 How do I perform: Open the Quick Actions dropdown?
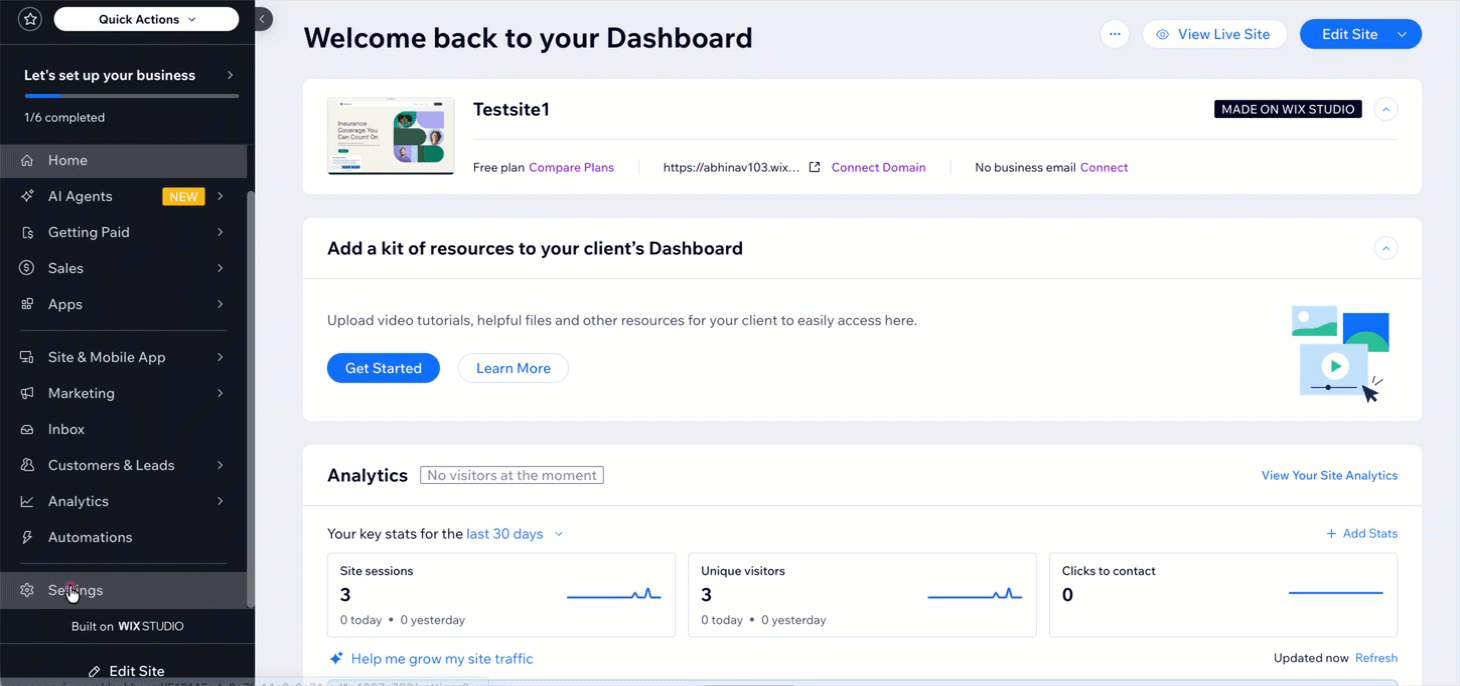[x=147, y=19]
